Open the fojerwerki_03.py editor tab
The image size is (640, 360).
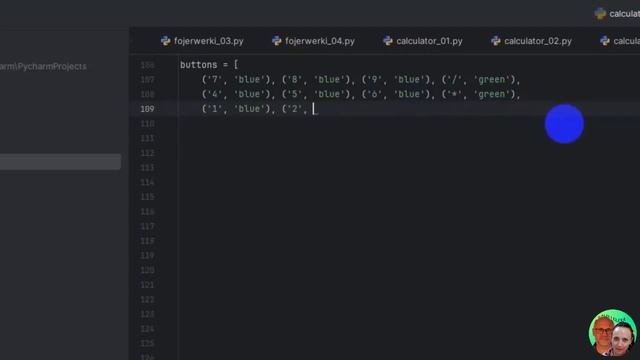202,41
